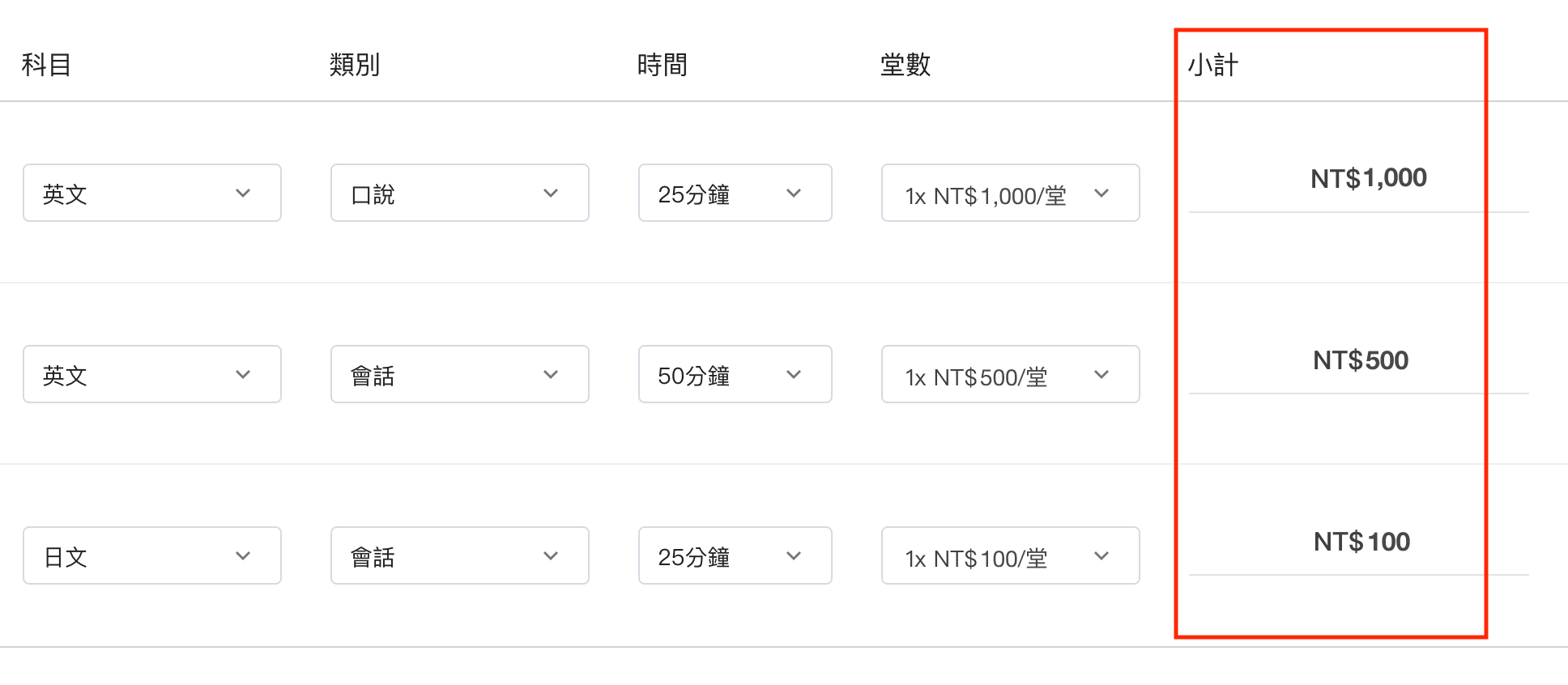This screenshot has width=1568, height=685.
Task: Open the 口說 category dropdown
Action: pyautogui.click(x=460, y=193)
